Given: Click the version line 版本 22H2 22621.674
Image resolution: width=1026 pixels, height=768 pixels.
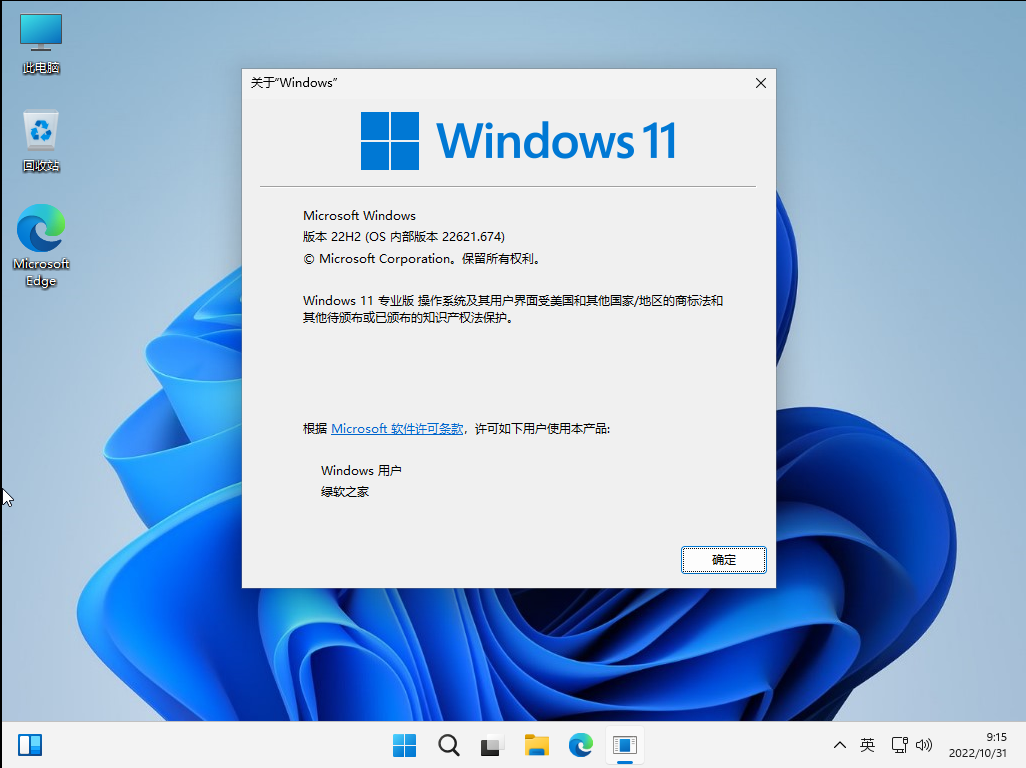Looking at the screenshot, I should point(404,237).
